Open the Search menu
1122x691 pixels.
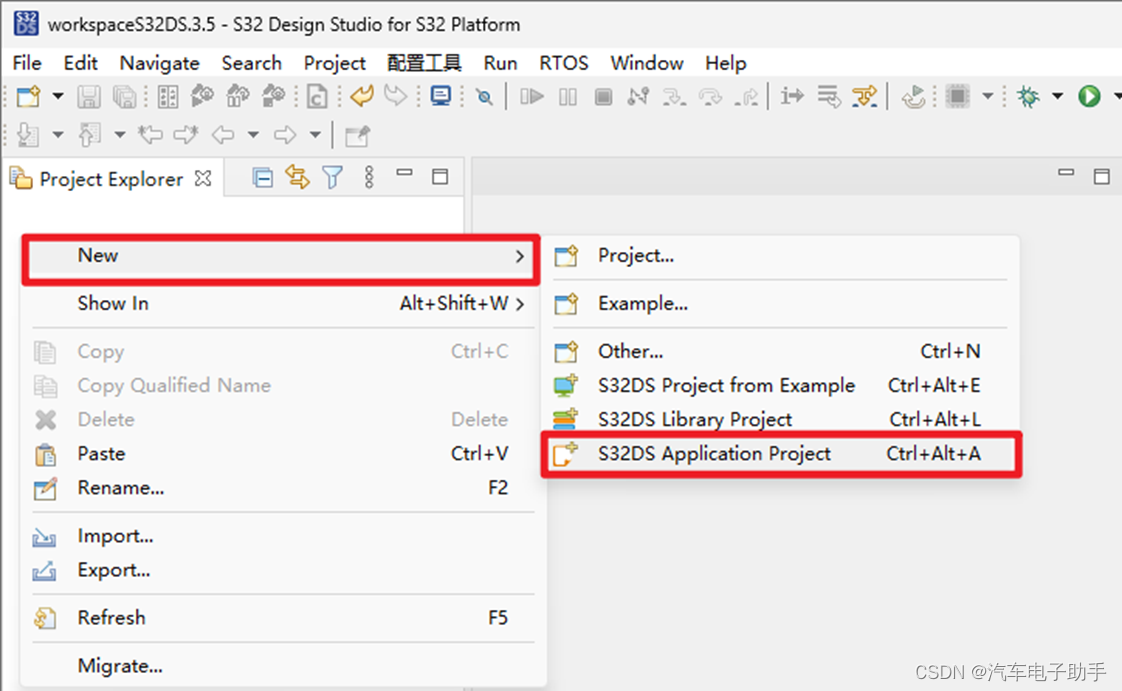coord(251,63)
